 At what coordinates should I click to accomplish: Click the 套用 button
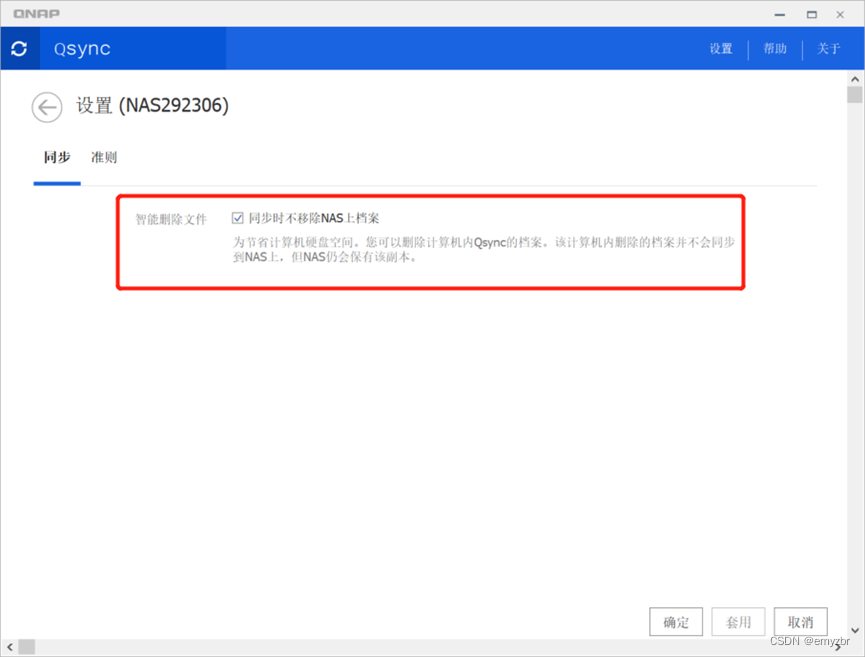click(x=738, y=622)
